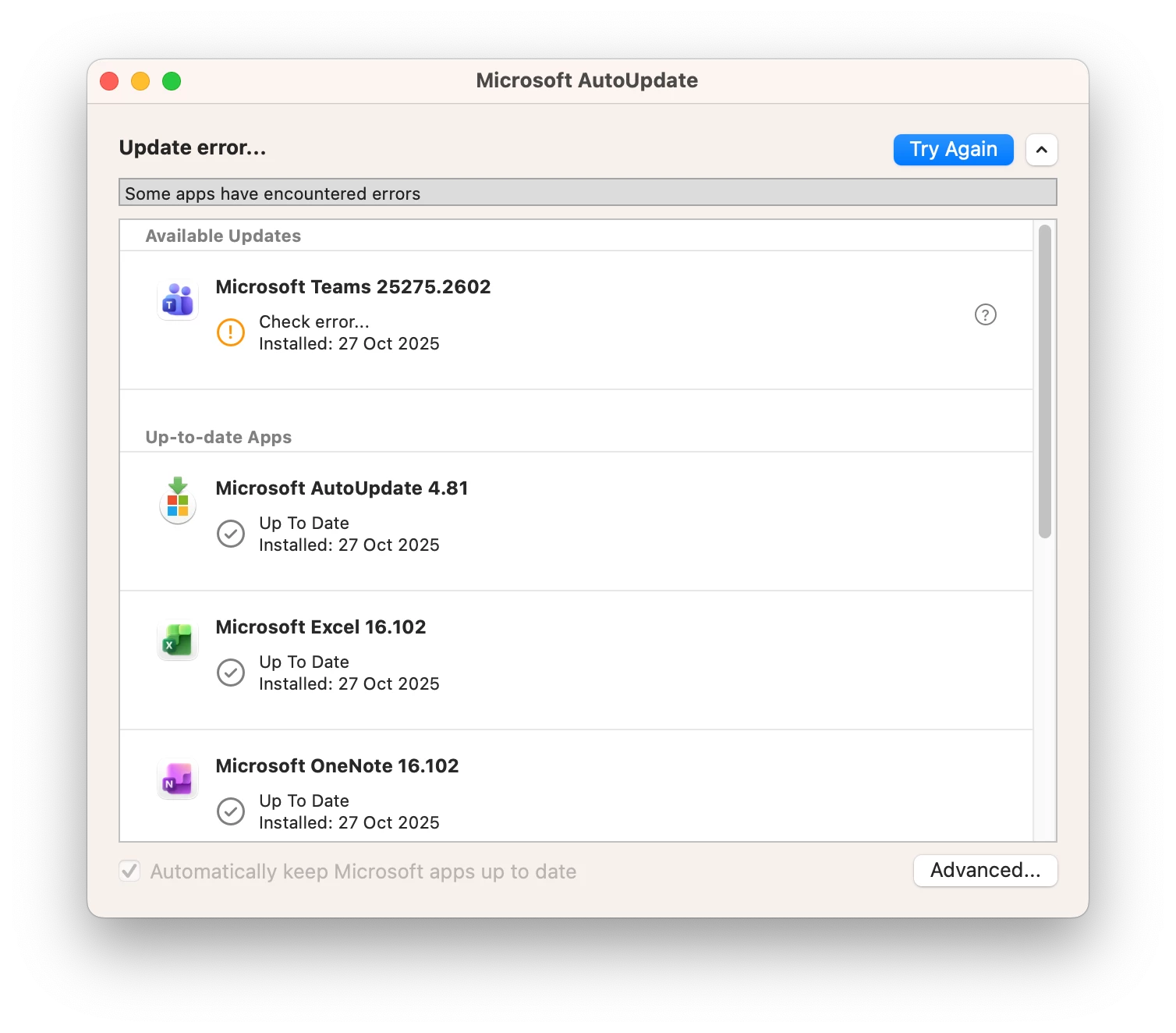Image resolution: width=1176 pixels, height=1033 pixels.
Task: Select Microsoft AutoUpdate 4.81 title
Action: tap(342, 488)
